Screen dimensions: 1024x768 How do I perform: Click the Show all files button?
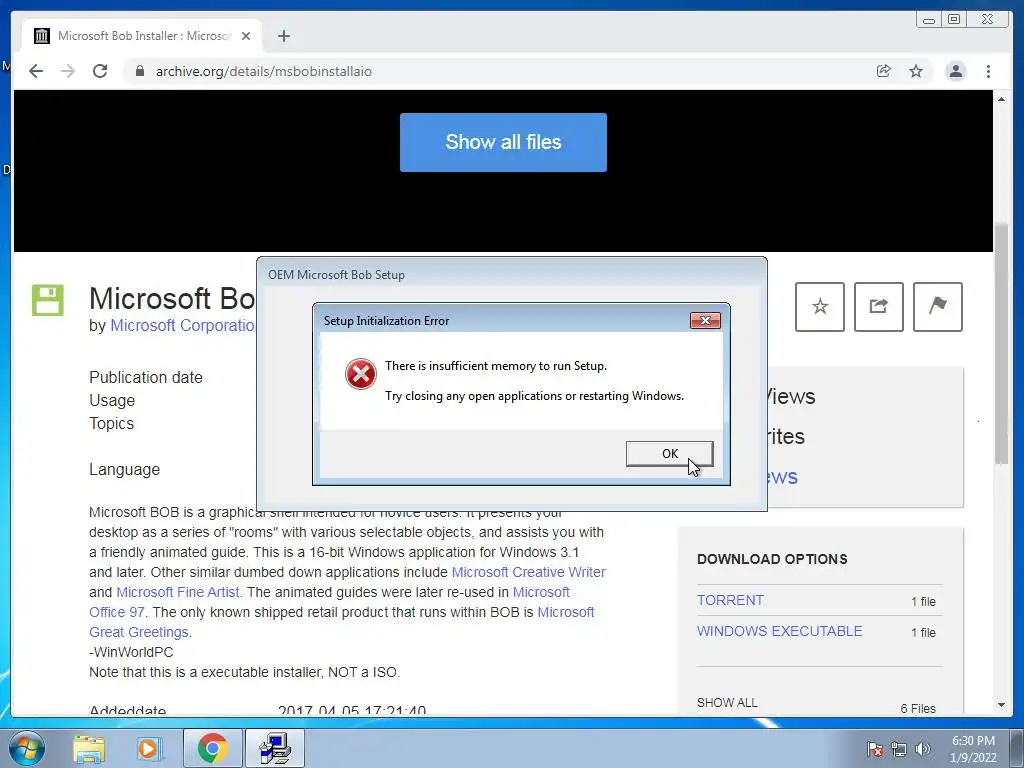point(503,142)
